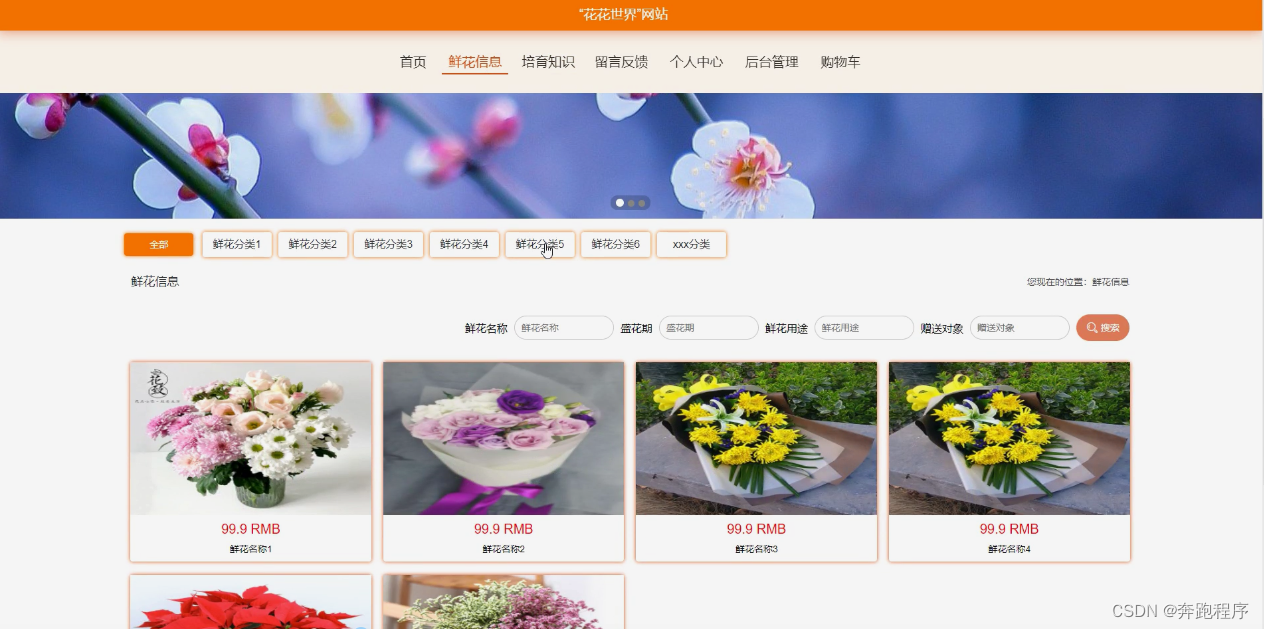This screenshot has width=1264, height=629.
Task: Click the plum blossom banner image
Action: pyautogui.click(x=632, y=155)
